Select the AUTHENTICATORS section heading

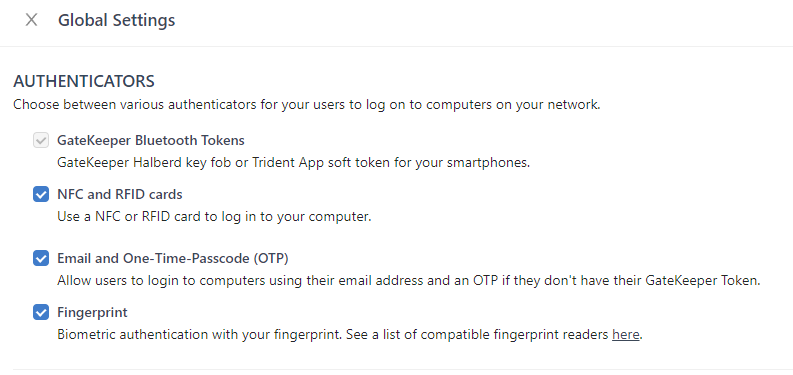84,81
